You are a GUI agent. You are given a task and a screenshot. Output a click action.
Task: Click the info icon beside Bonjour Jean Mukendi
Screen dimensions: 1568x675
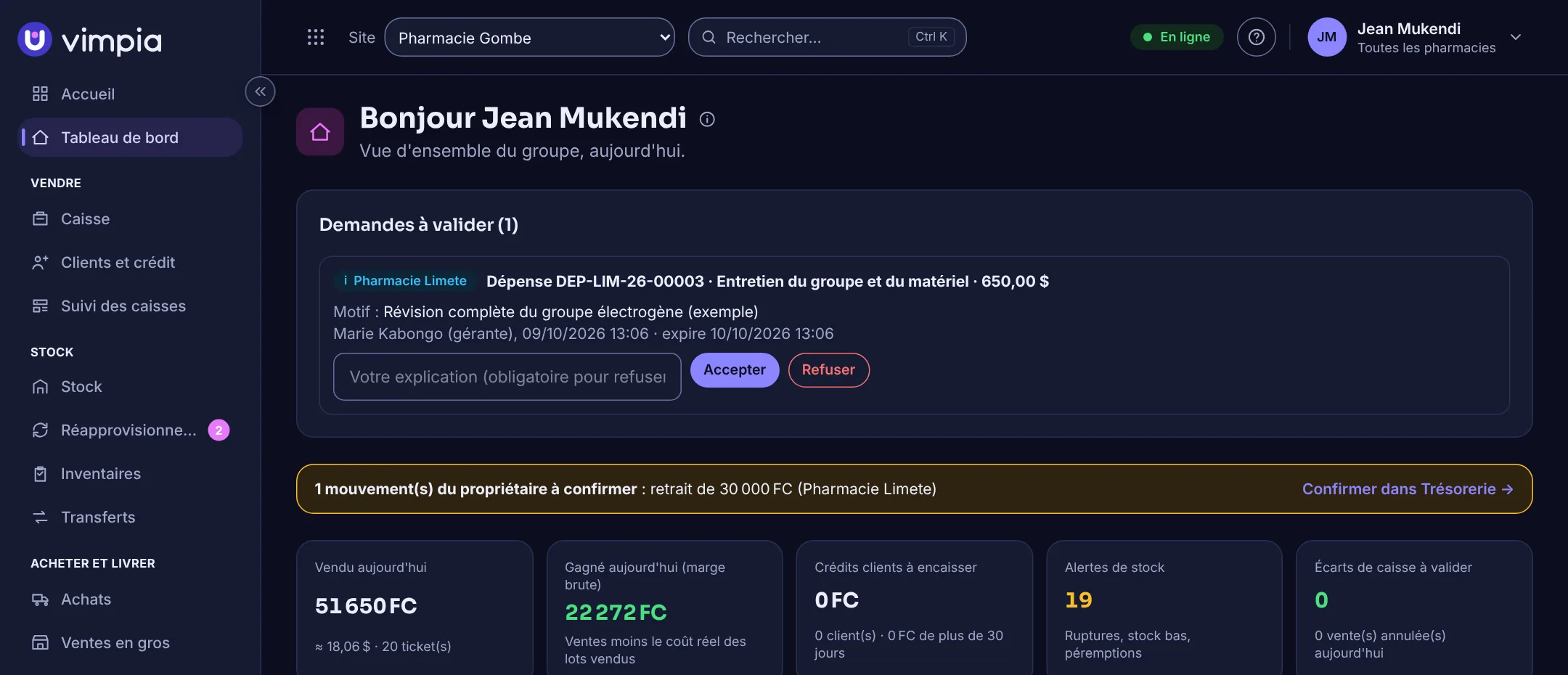707,119
